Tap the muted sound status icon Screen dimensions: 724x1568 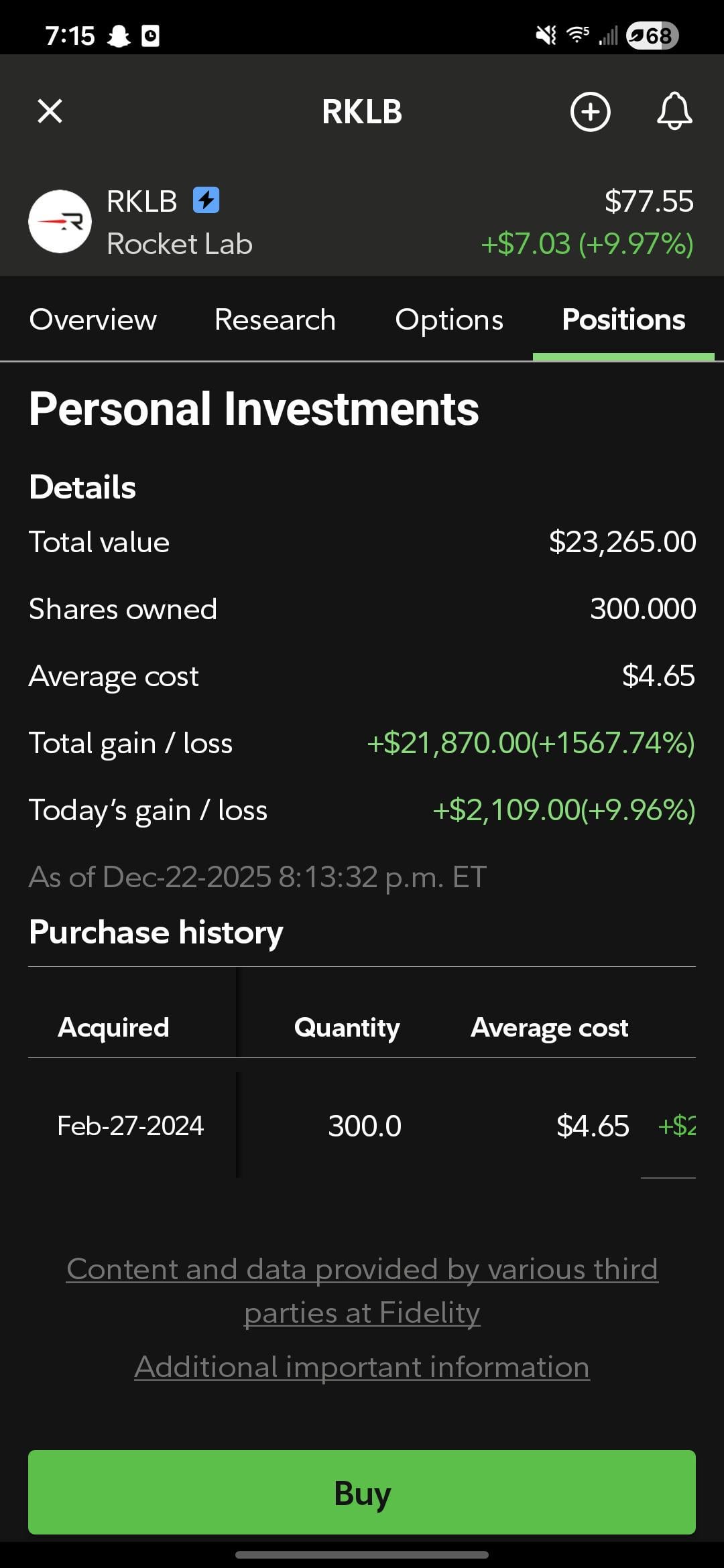coord(546,36)
